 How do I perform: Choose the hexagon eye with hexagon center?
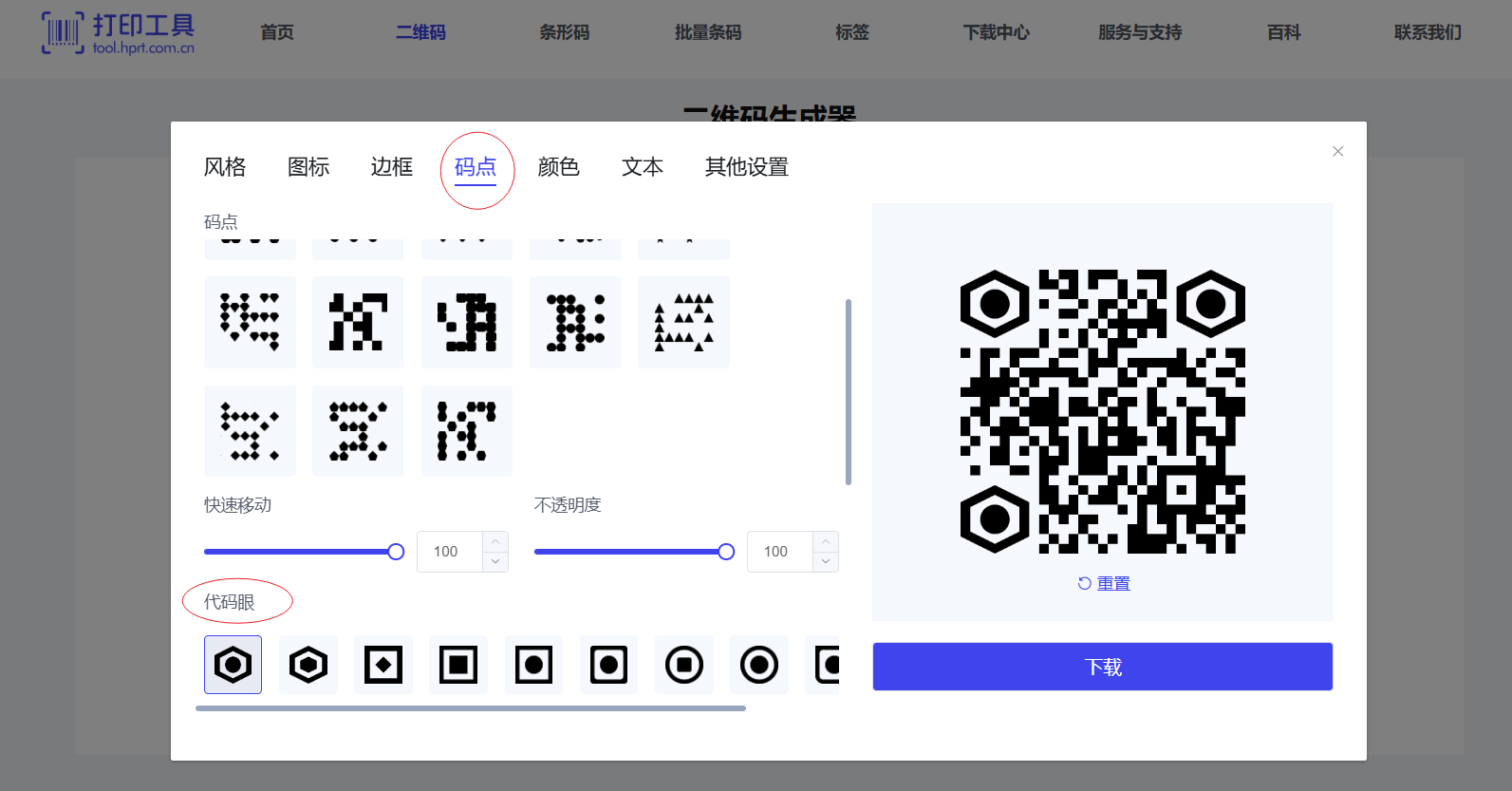pyautogui.click(x=308, y=665)
